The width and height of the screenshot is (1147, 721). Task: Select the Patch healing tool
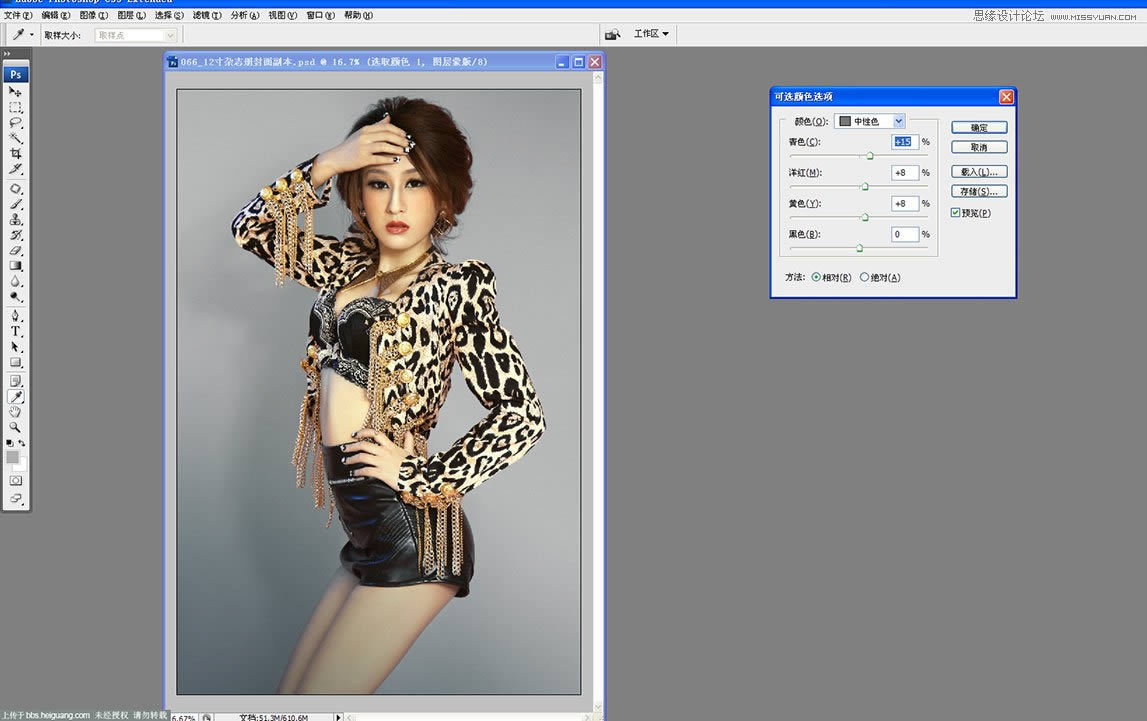15,189
